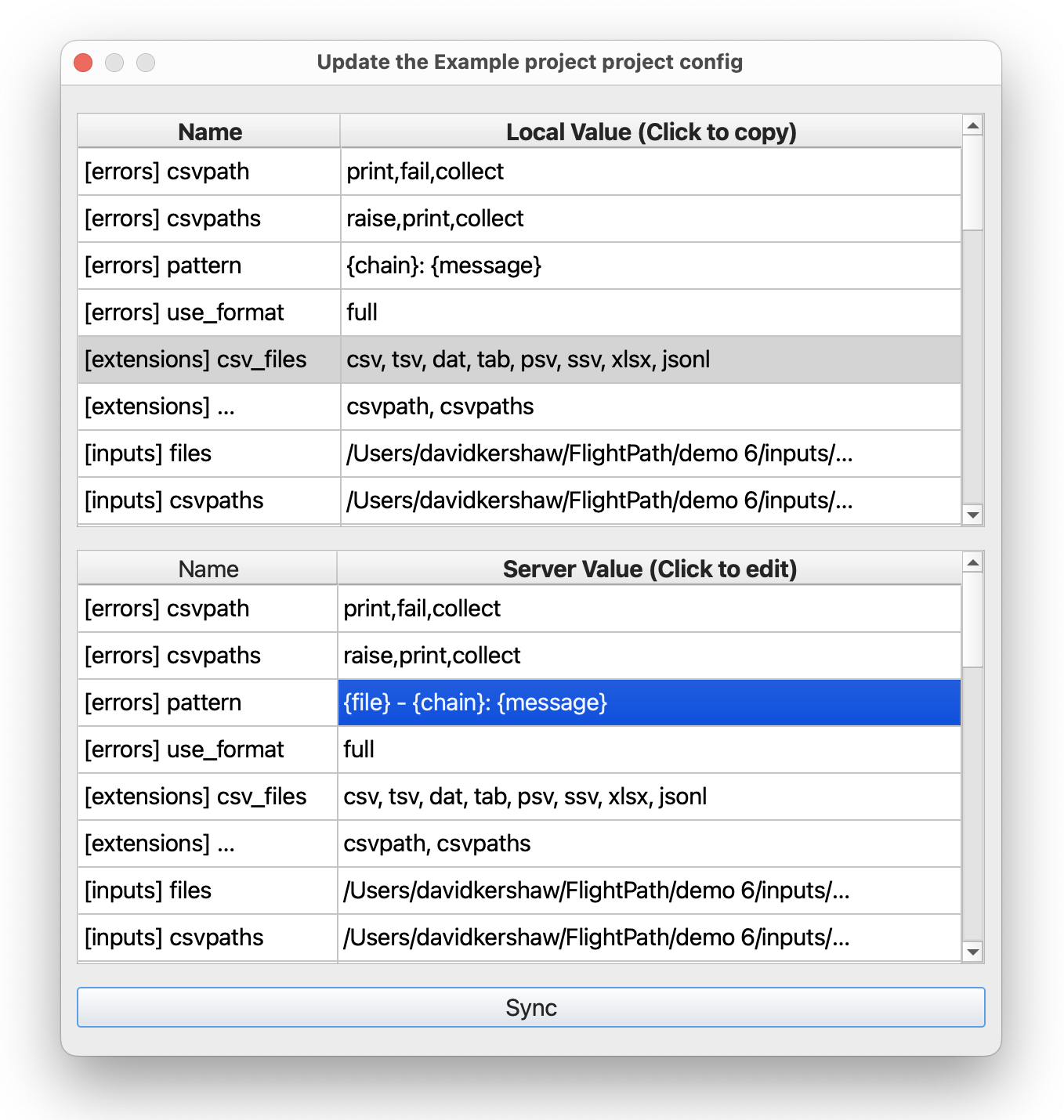This screenshot has height=1120, width=1064.
Task: Edit server pattern value {file} - {chain}: {message}
Action: click(x=649, y=703)
